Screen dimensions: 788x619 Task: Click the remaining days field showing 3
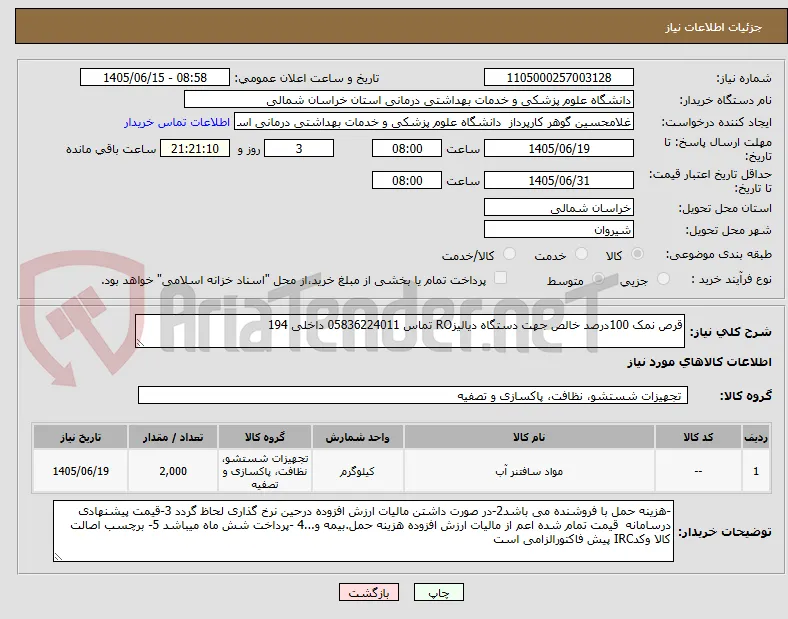tap(299, 149)
